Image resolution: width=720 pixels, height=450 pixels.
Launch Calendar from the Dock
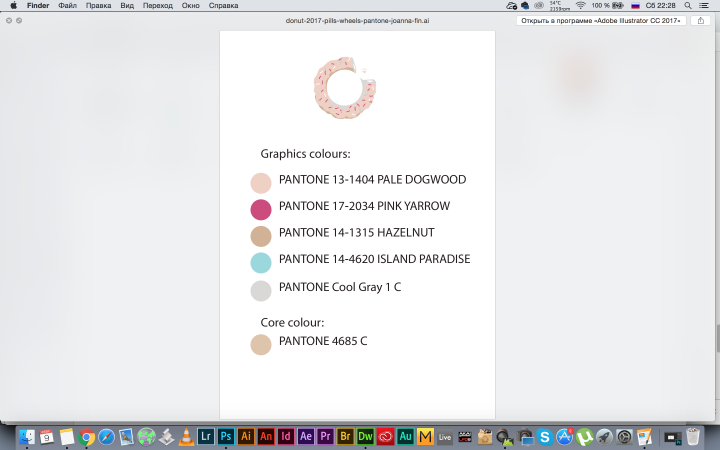pyautogui.click(x=46, y=437)
